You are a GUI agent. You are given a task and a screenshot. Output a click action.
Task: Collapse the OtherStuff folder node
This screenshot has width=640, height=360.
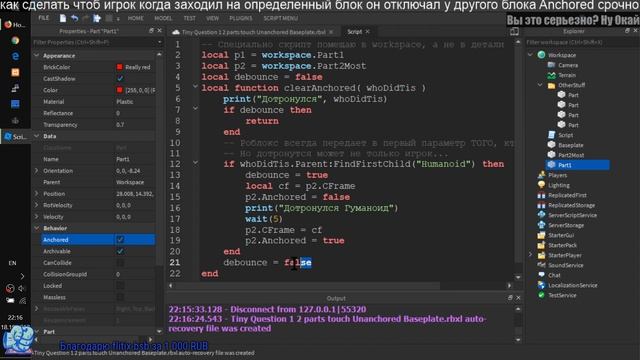540,85
